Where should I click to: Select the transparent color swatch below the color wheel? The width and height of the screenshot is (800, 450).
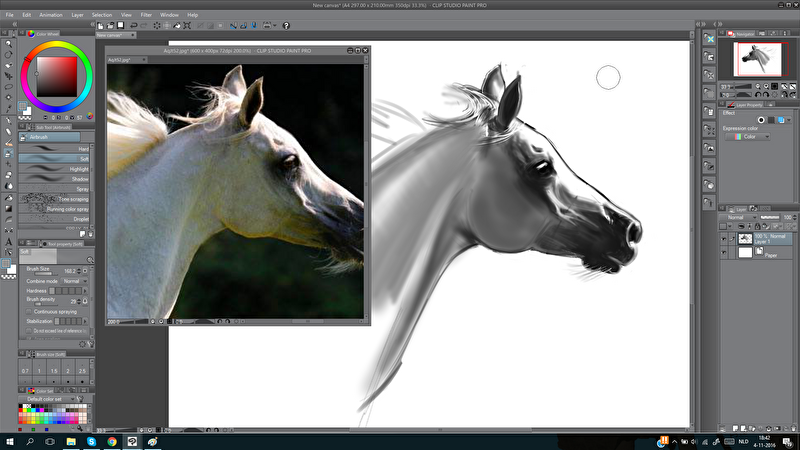point(24,118)
